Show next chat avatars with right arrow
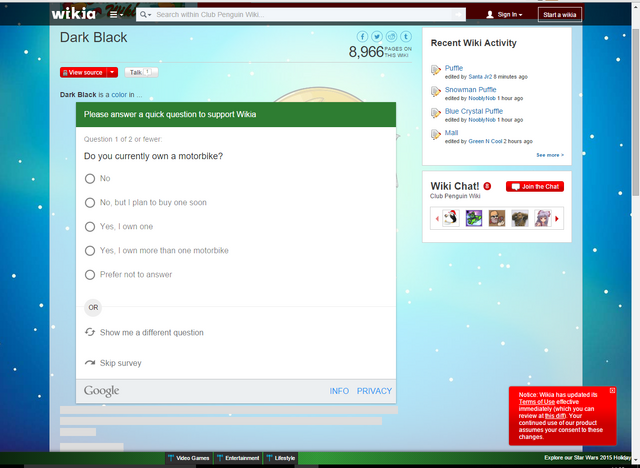The height and width of the screenshot is (468, 640). coord(557,219)
